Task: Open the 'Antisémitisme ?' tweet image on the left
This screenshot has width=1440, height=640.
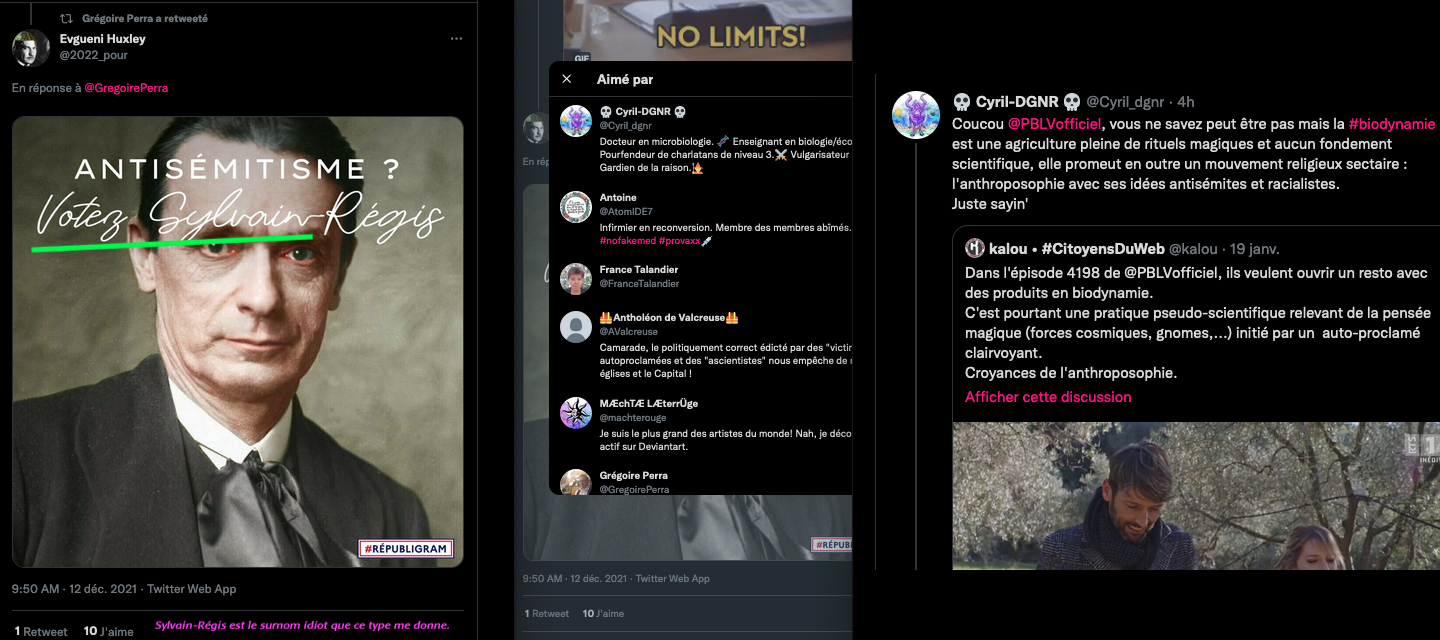Action: (238, 341)
